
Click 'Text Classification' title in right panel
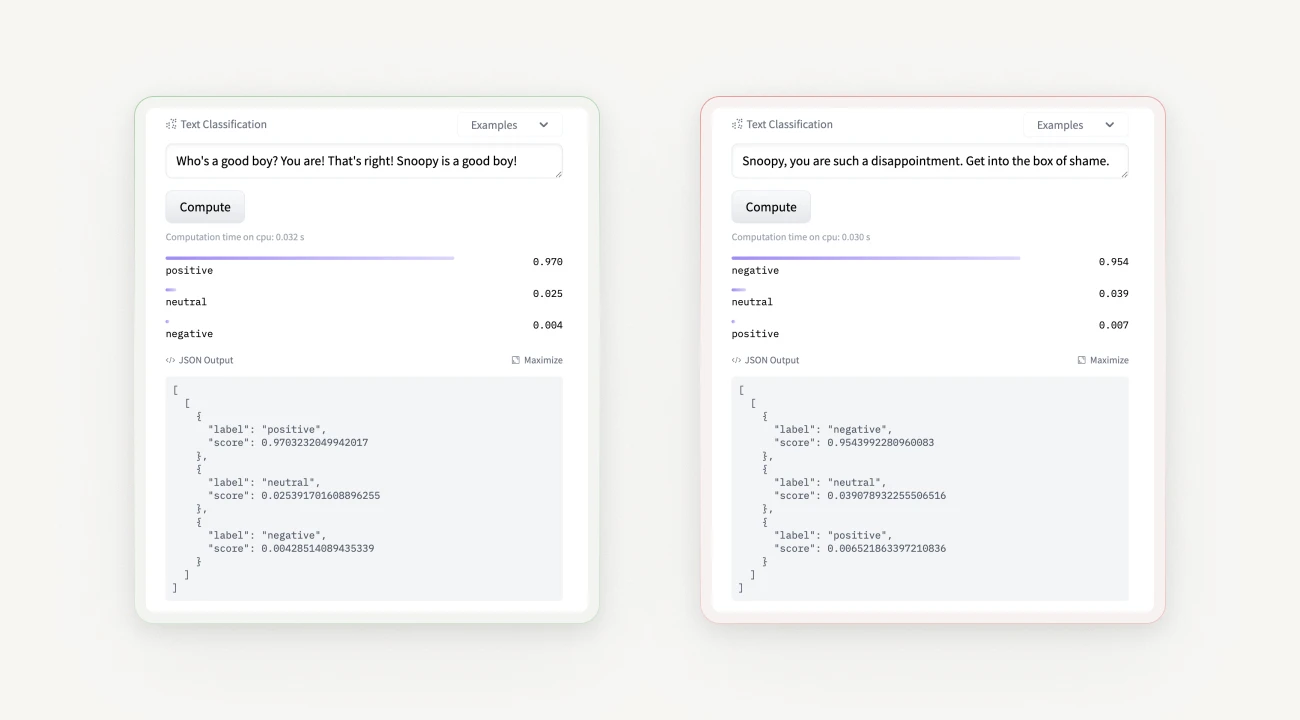click(790, 125)
